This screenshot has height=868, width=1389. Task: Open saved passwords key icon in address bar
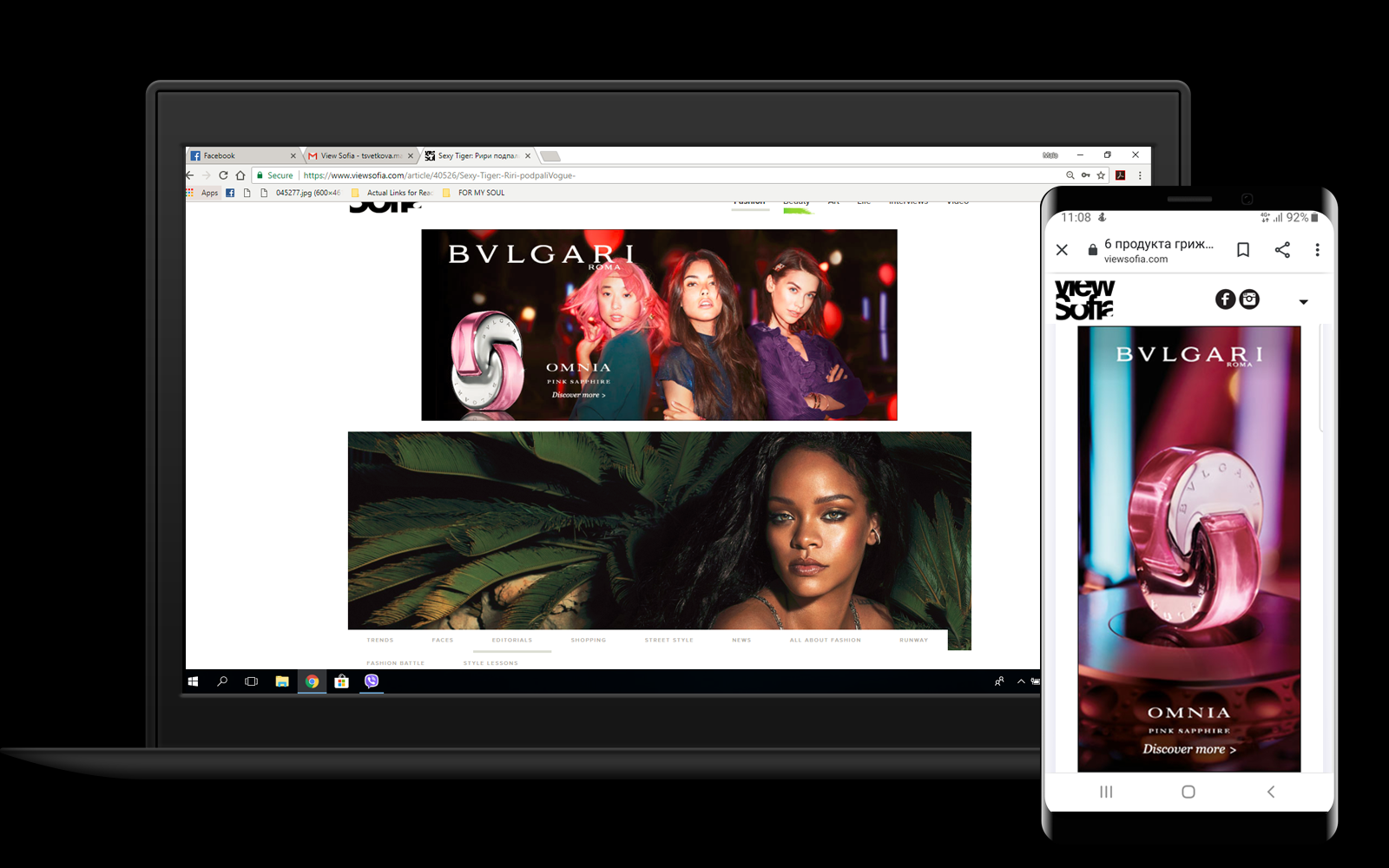click(1085, 175)
